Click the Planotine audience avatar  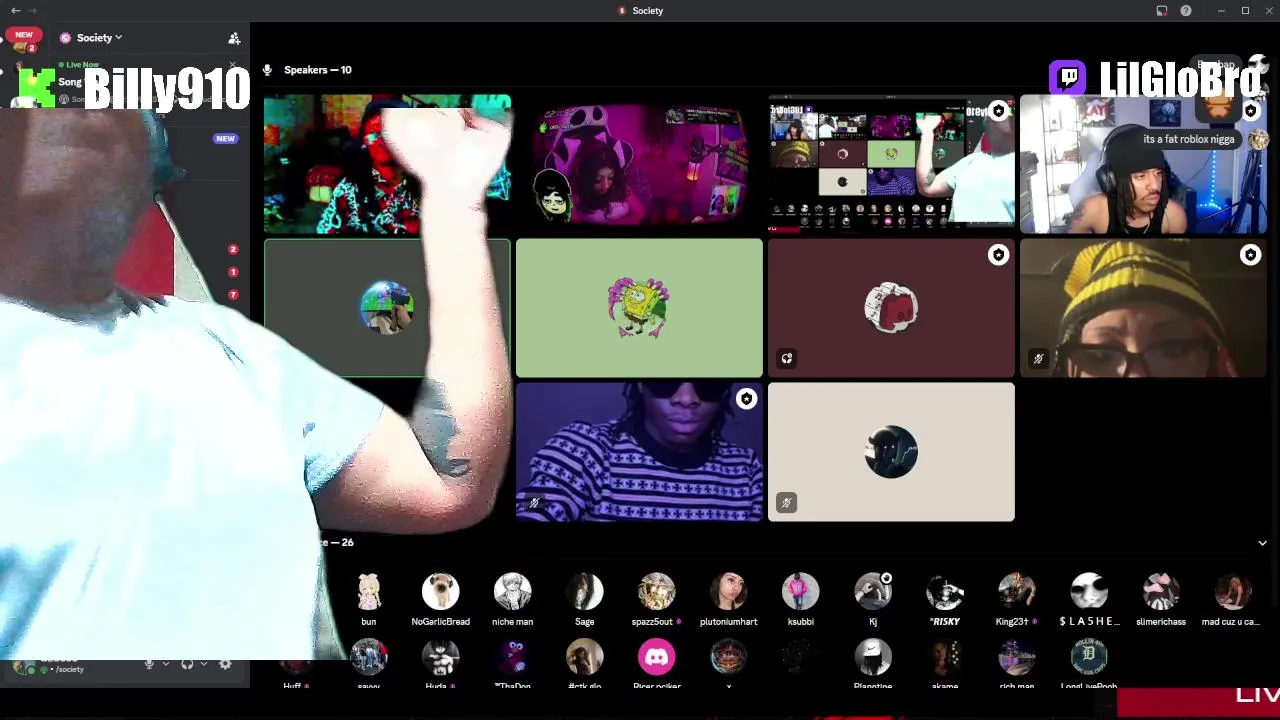tap(873, 657)
